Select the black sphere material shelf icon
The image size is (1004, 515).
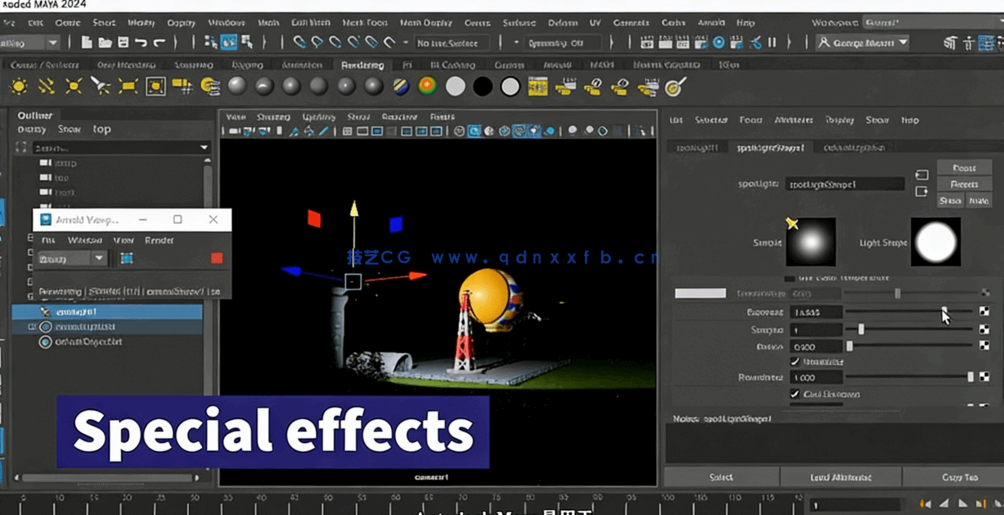482,88
